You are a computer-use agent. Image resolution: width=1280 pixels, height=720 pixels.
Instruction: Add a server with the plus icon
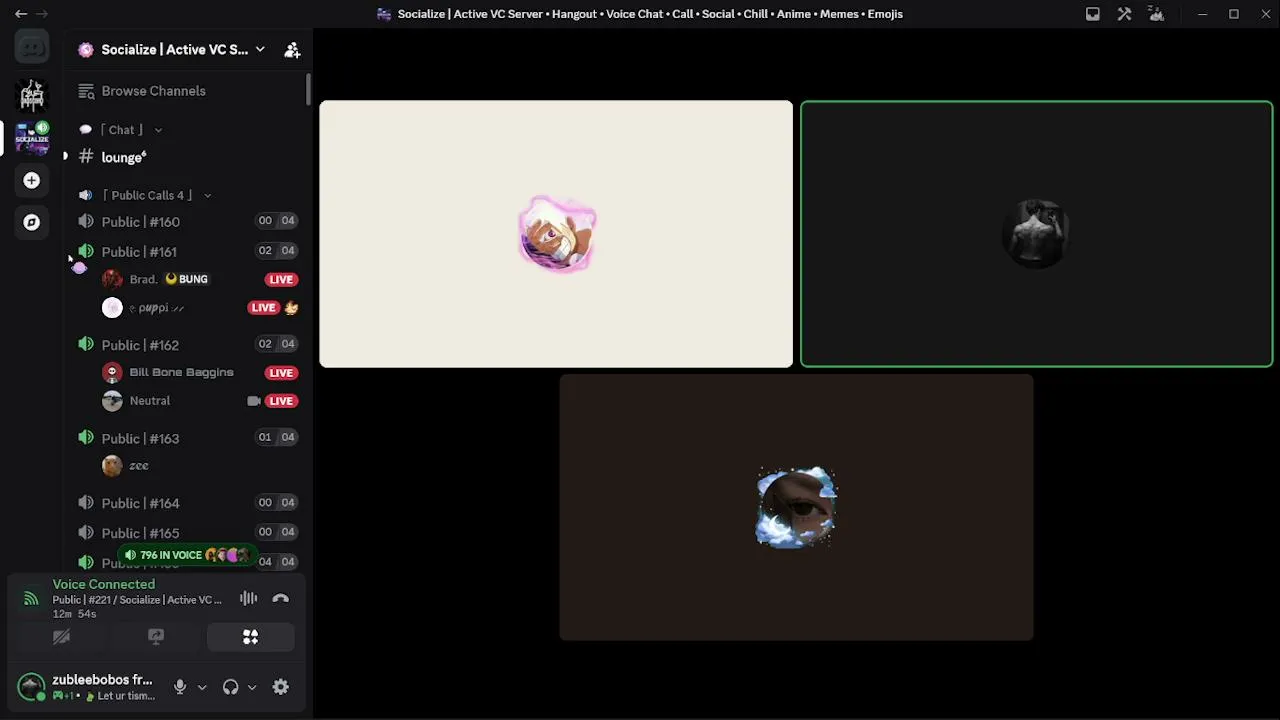click(32, 180)
